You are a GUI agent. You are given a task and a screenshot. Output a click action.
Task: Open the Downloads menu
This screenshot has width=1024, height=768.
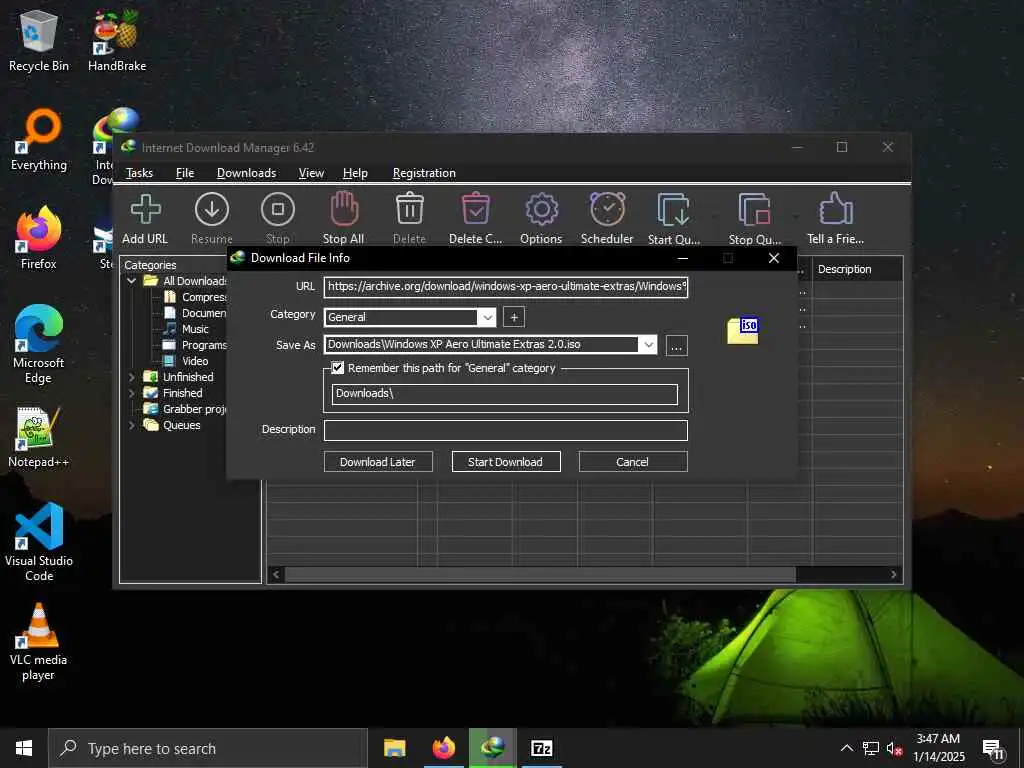246,173
